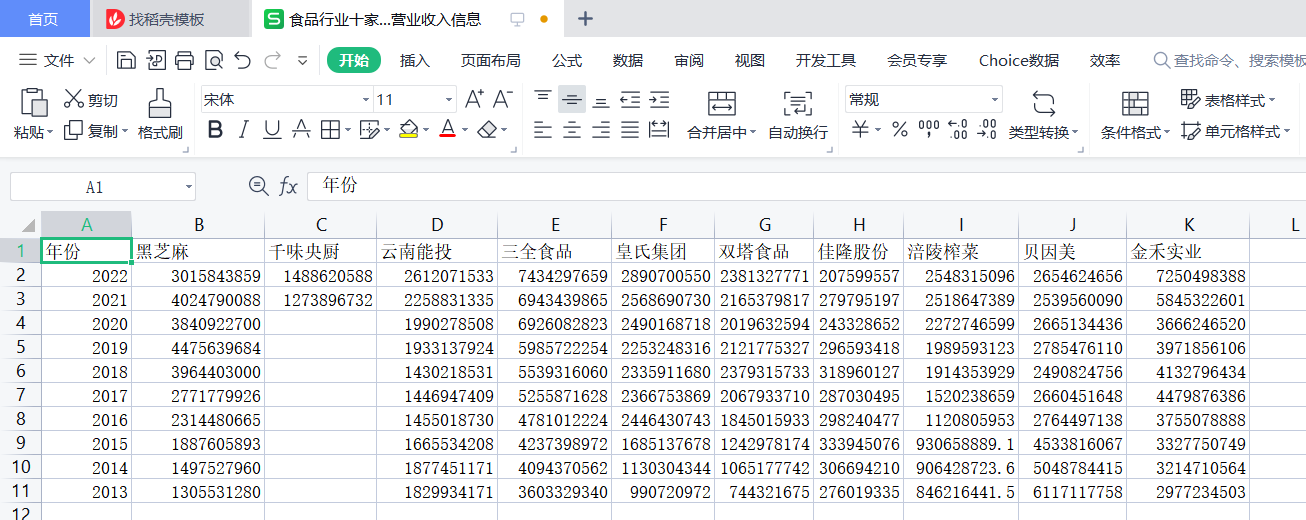Increase decimal places
Viewport: 1306px width, 520px height.
957,130
